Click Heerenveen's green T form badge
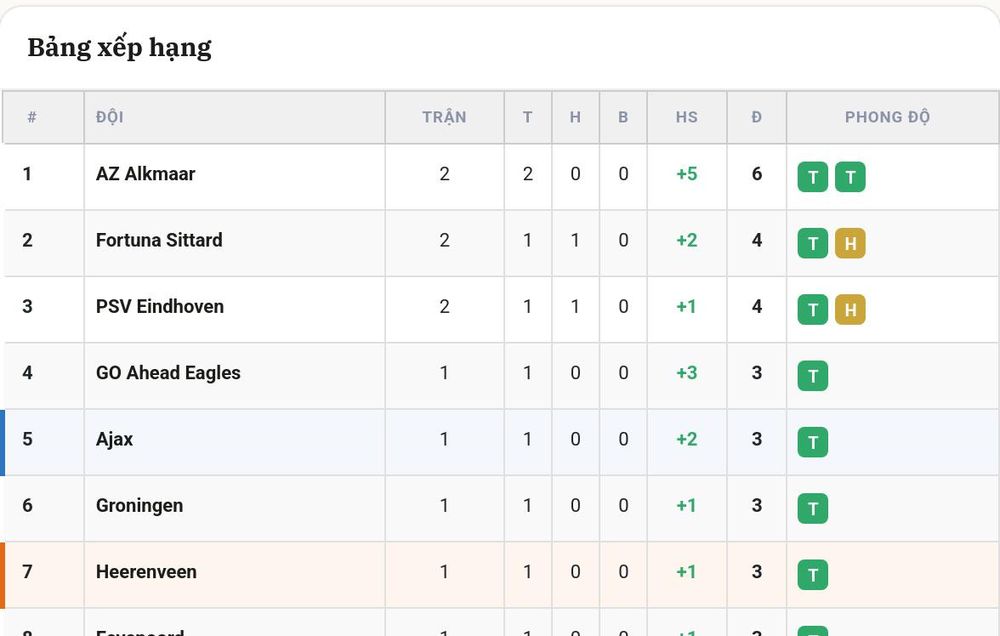Image resolution: width=1000 pixels, height=636 pixels. (x=812, y=575)
